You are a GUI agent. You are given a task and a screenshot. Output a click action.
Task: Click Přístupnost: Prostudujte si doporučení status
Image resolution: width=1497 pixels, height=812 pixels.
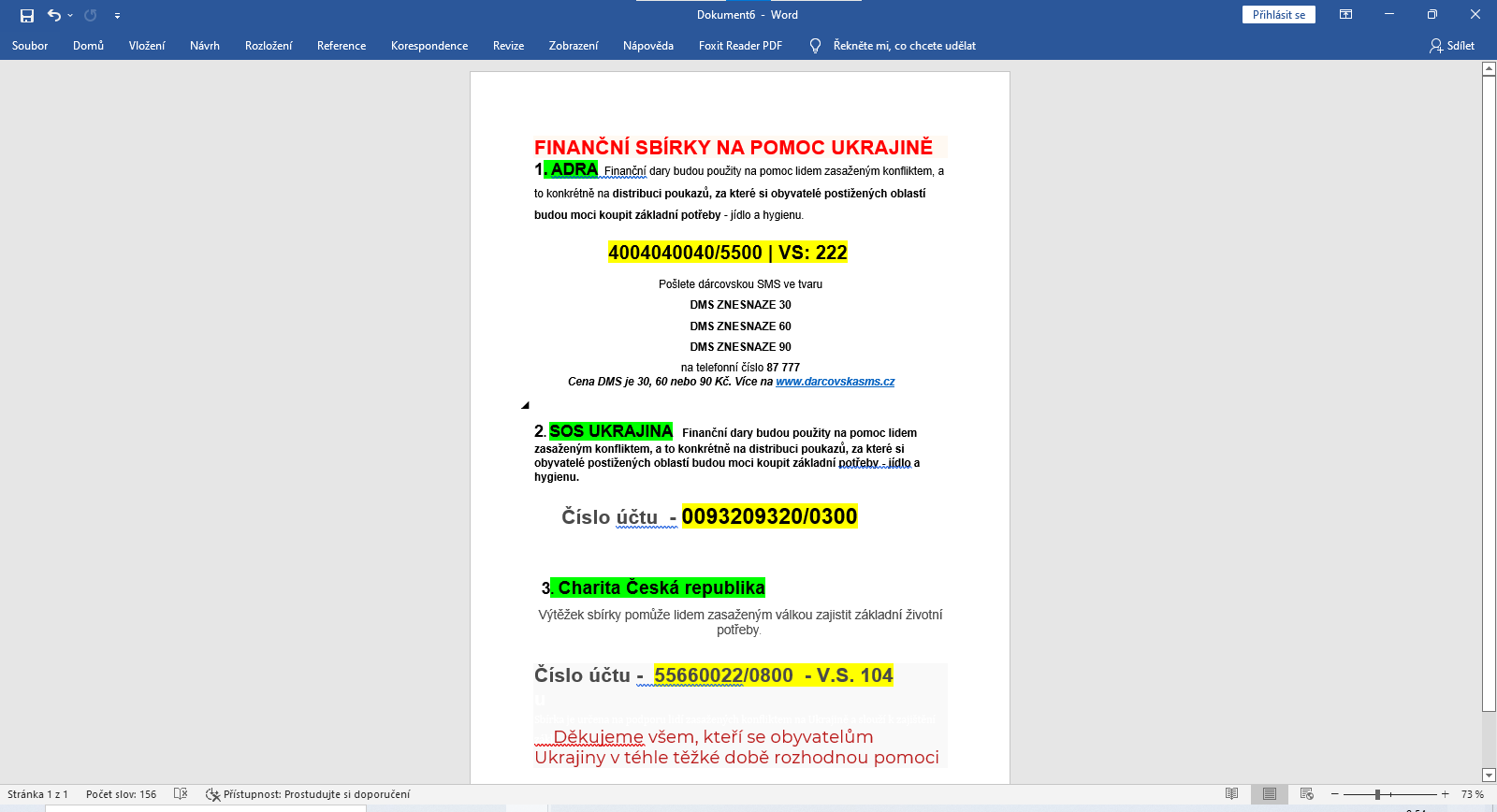point(308,794)
